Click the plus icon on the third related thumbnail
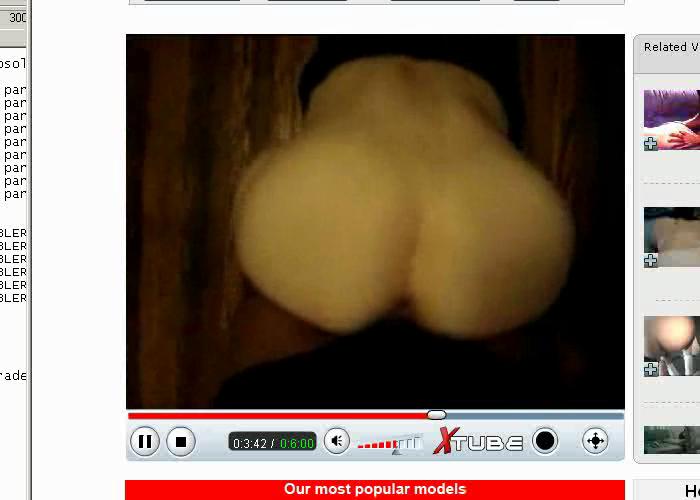Screen dimensions: 700x500 tap(651, 370)
